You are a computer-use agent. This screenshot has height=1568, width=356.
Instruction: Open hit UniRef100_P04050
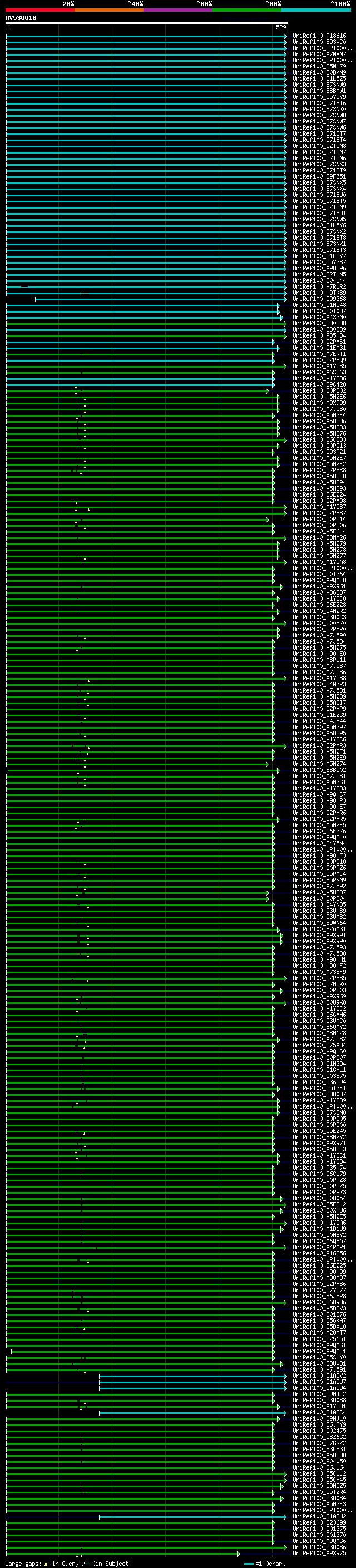(319, 1461)
